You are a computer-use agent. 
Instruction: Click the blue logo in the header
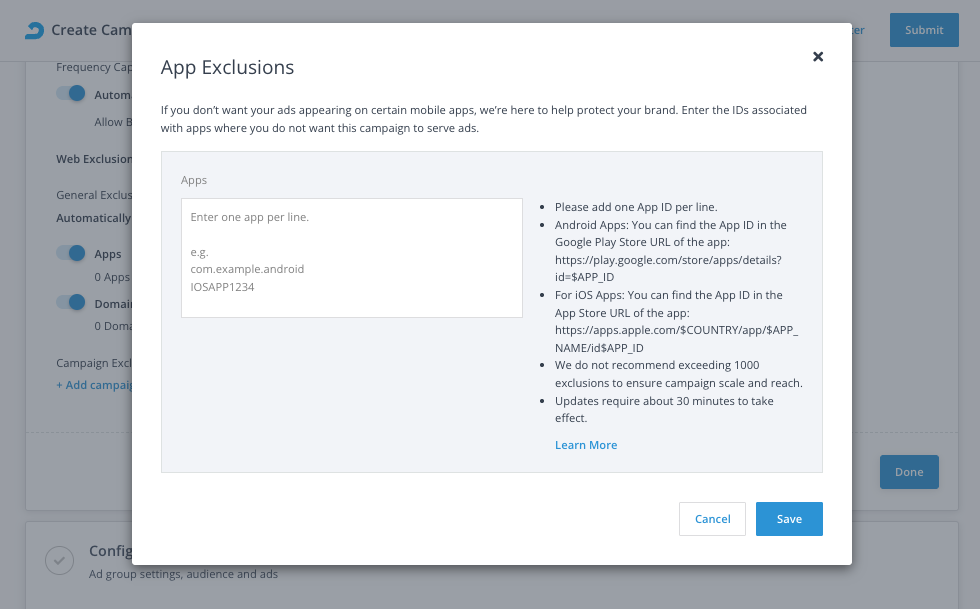click(35, 30)
